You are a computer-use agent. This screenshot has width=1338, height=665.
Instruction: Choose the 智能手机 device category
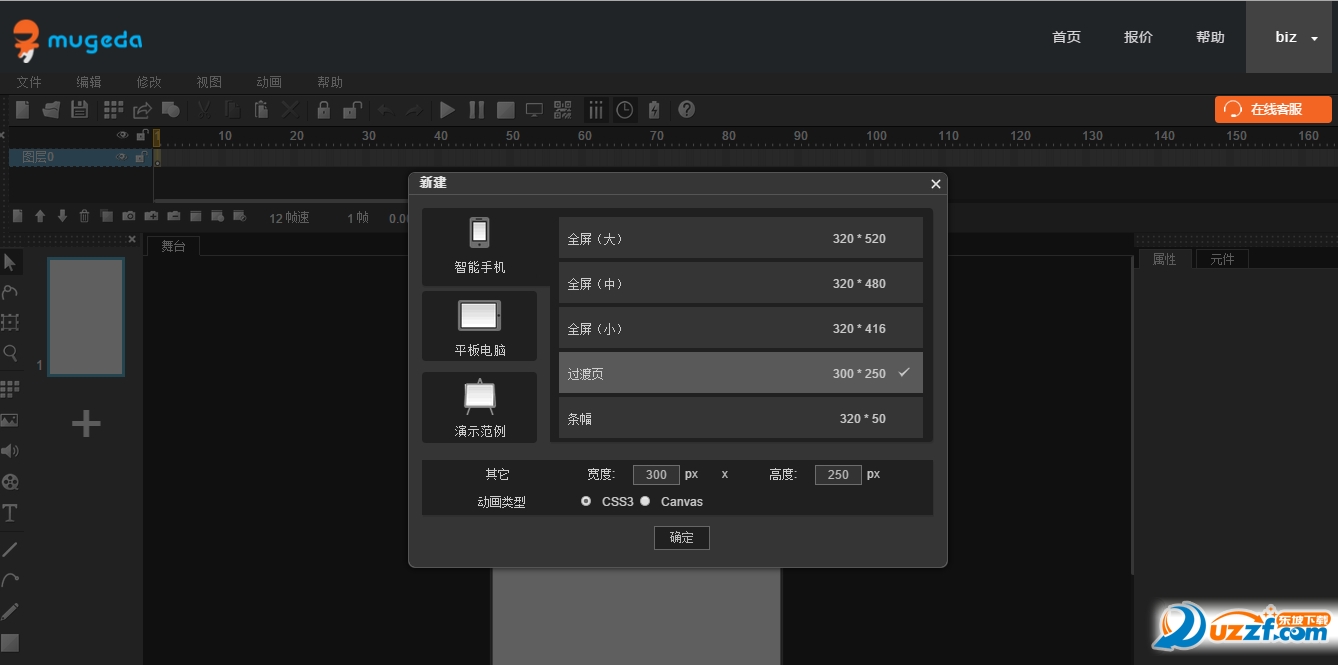point(480,247)
